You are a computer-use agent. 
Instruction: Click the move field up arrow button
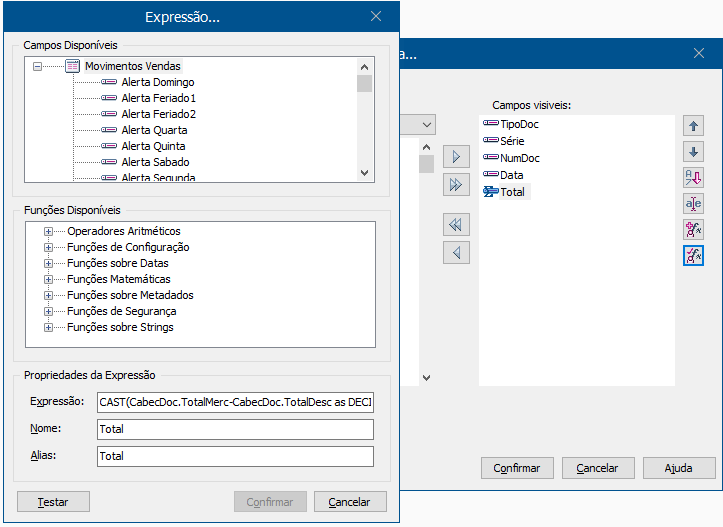click(x=694, y=126)
